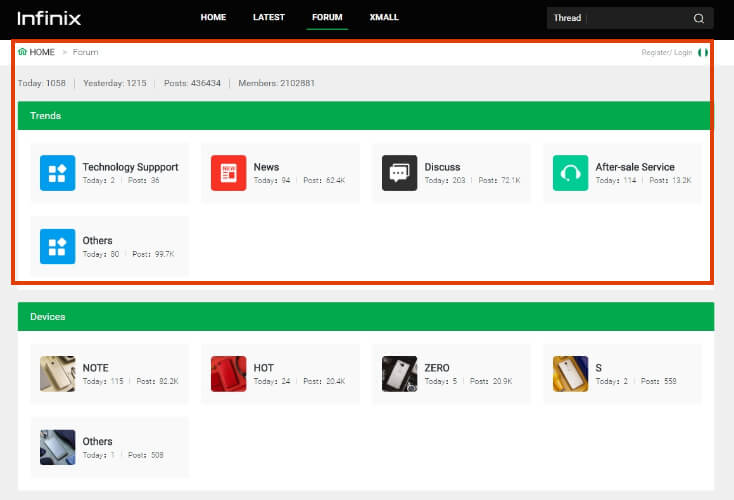
Task: Click the Discuss chat bubble icon
Action: point(399,173)
